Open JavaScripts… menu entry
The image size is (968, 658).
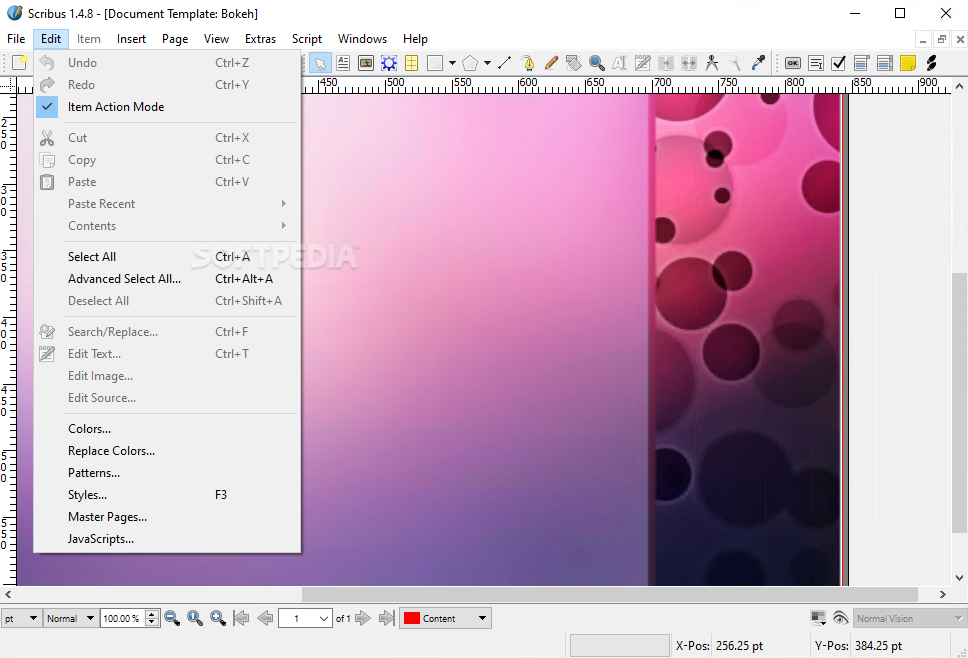167,539
